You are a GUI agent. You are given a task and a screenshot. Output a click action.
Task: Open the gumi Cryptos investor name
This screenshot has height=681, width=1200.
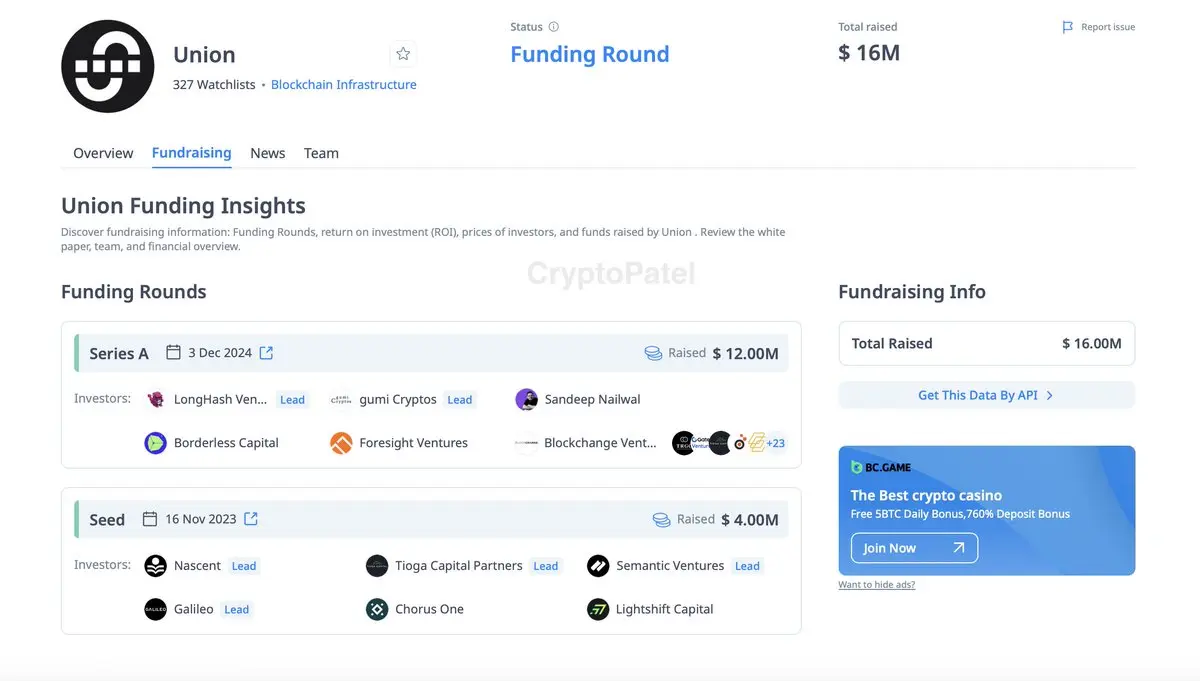tap(398, 399)
